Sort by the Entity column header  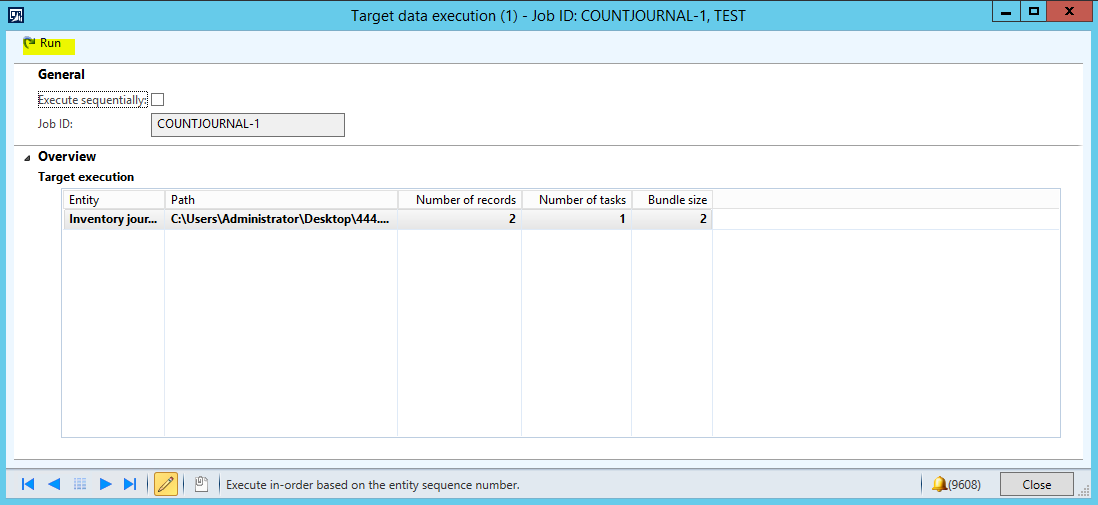(x=113, y=200)
